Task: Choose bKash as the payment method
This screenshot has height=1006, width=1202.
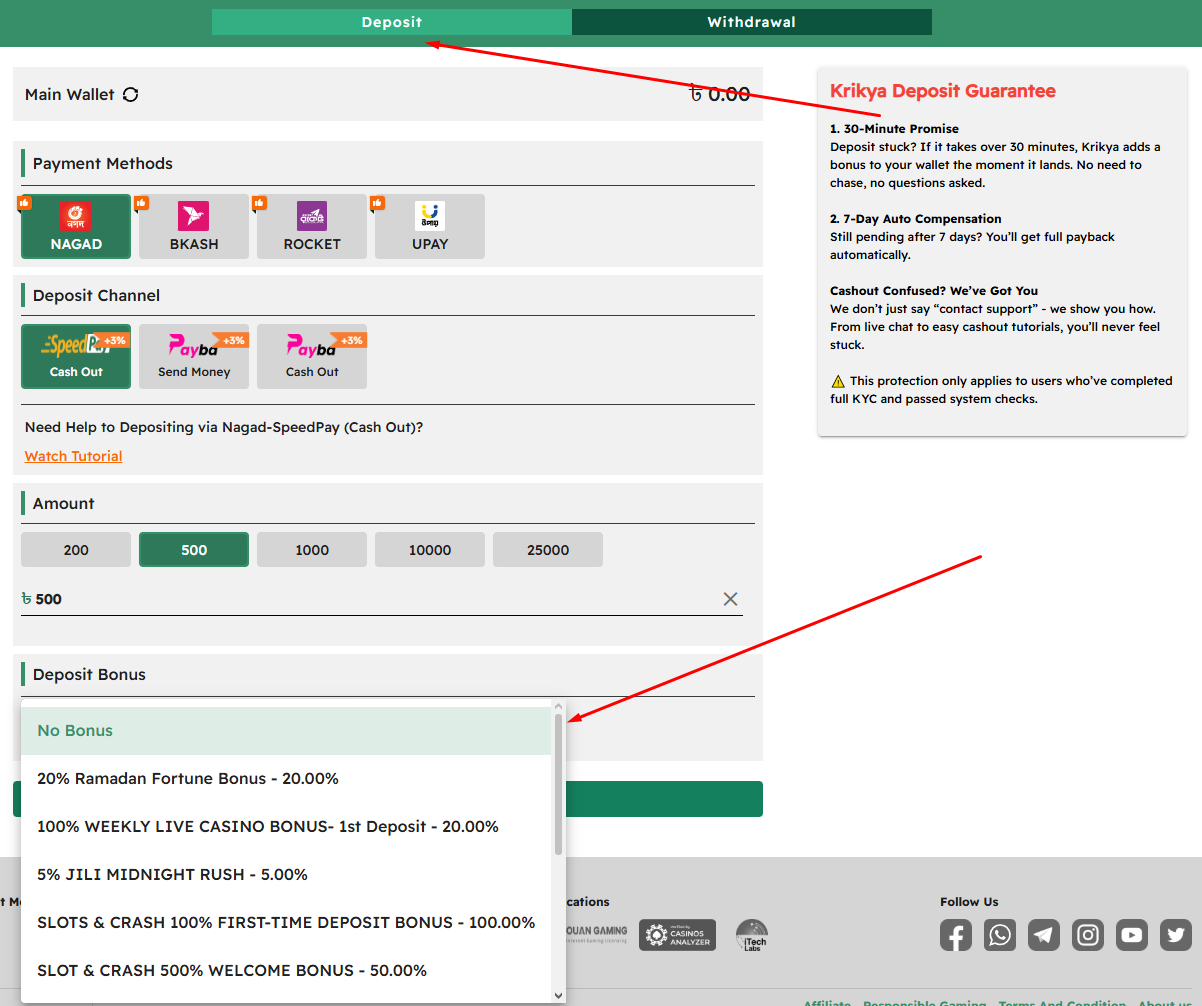Action: [194, 227]
